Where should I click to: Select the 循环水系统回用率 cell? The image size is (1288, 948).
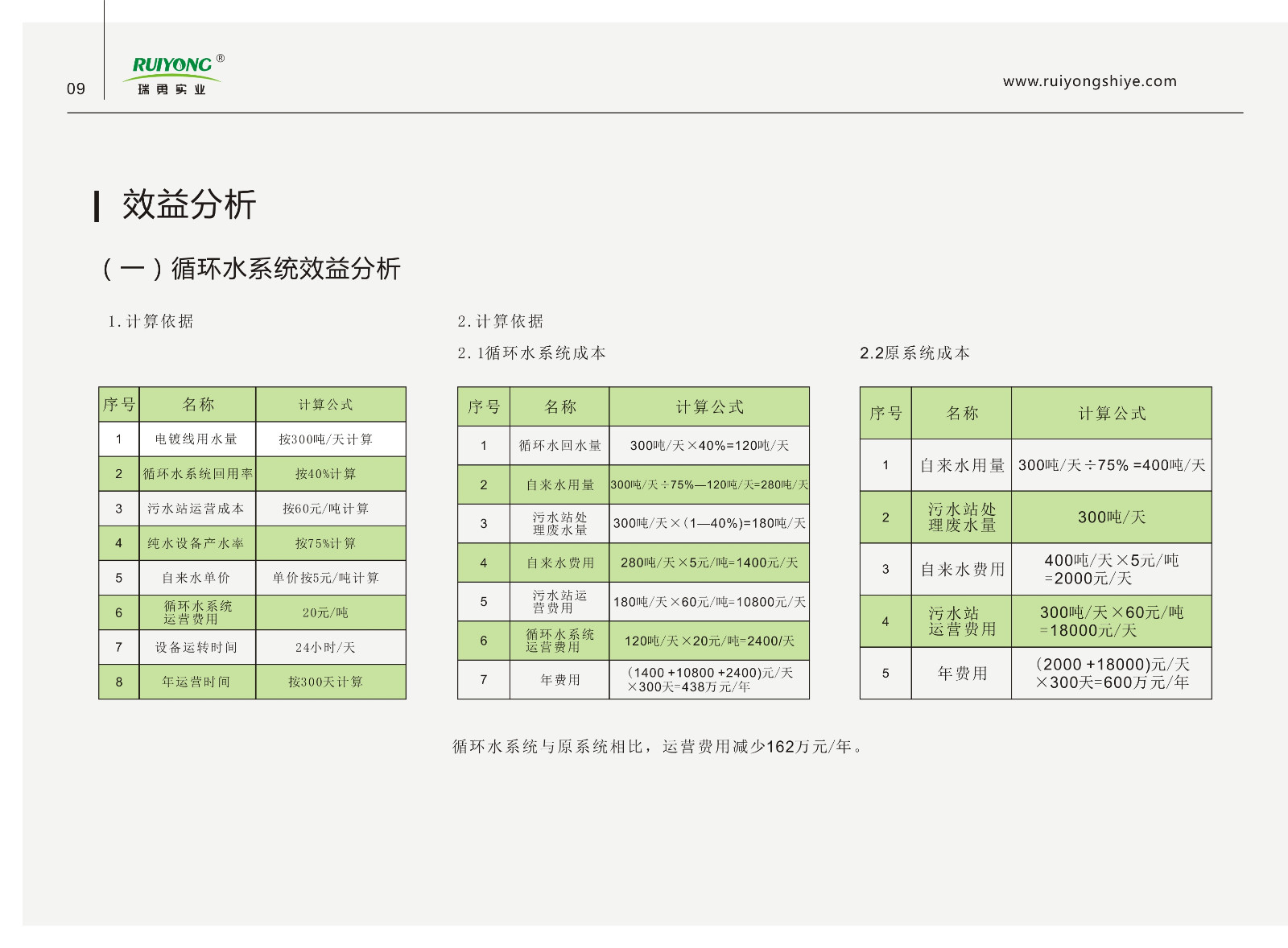coord(197,474)
